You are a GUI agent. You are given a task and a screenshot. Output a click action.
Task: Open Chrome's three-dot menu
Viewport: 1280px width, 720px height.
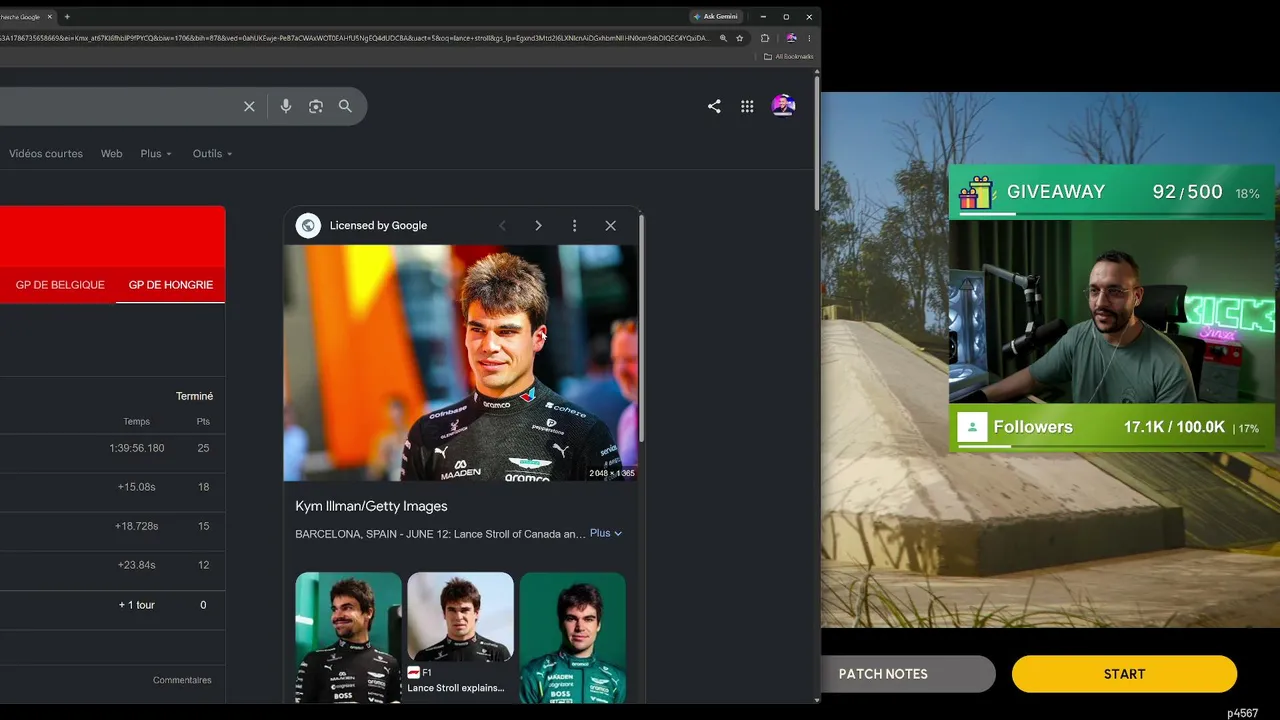pyautogui.click(x=809, y=38)
